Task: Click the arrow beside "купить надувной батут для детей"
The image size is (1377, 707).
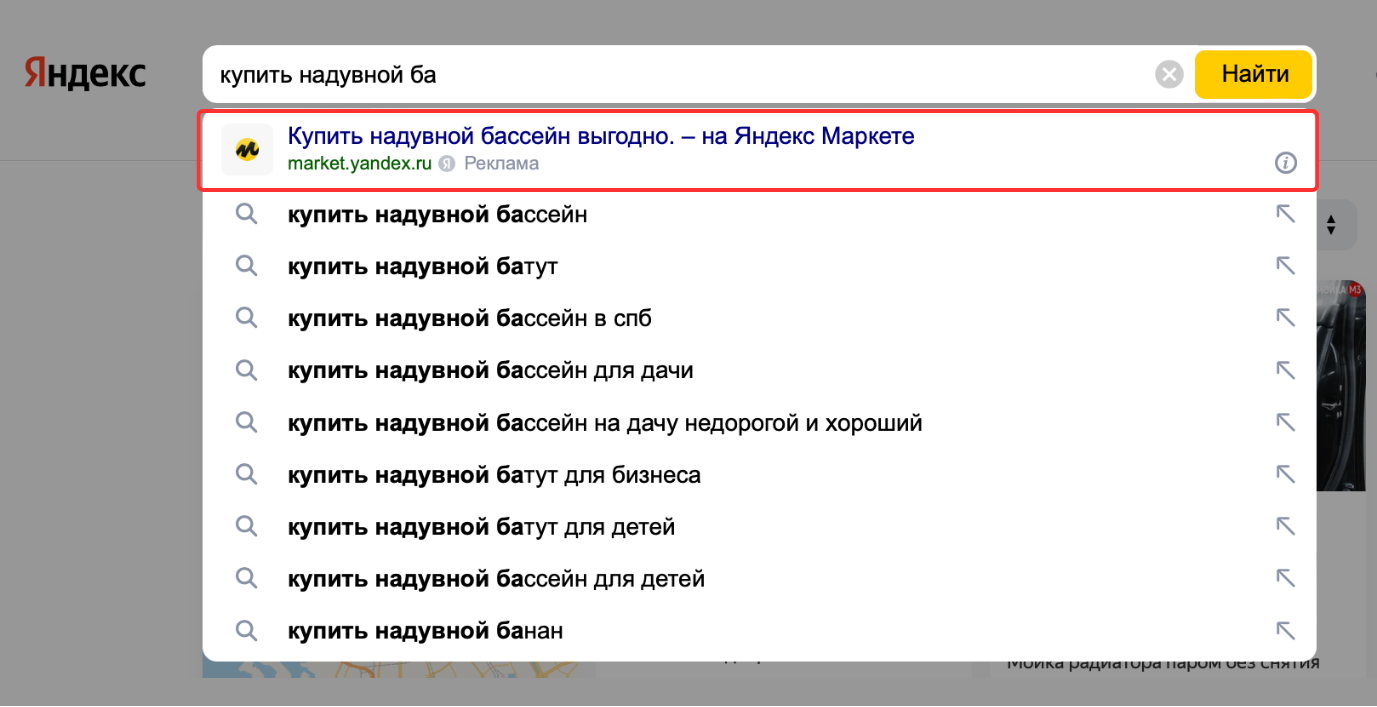Action: click(1286, 525)
